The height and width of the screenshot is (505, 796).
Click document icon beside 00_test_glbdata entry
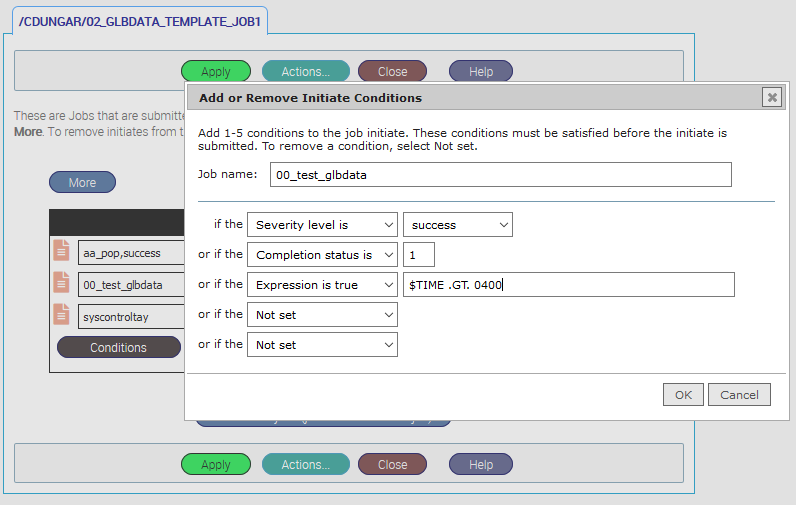coord(62,284)
